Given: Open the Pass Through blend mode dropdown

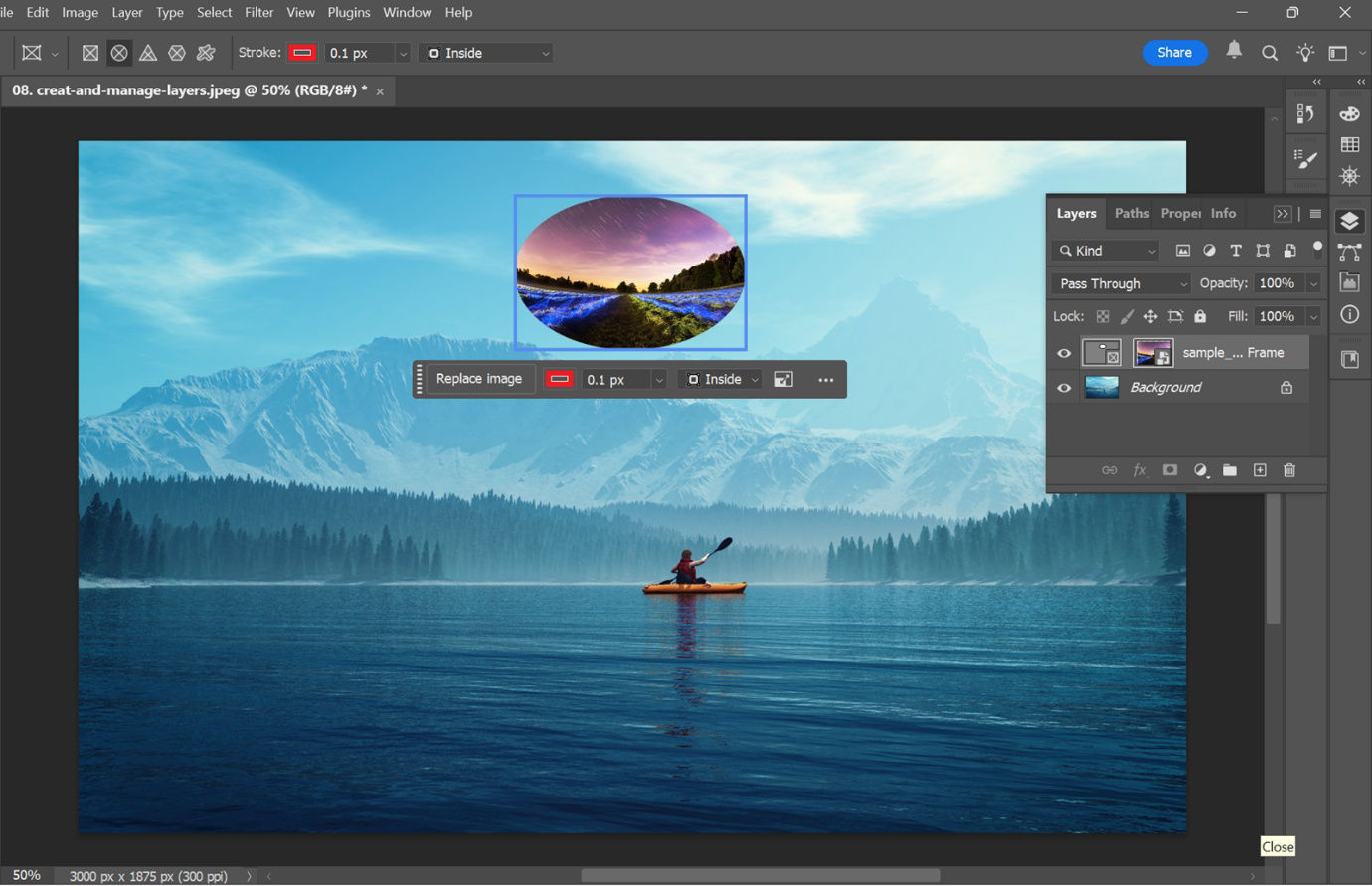Looking at the screenshot, I should point(1119,283).
